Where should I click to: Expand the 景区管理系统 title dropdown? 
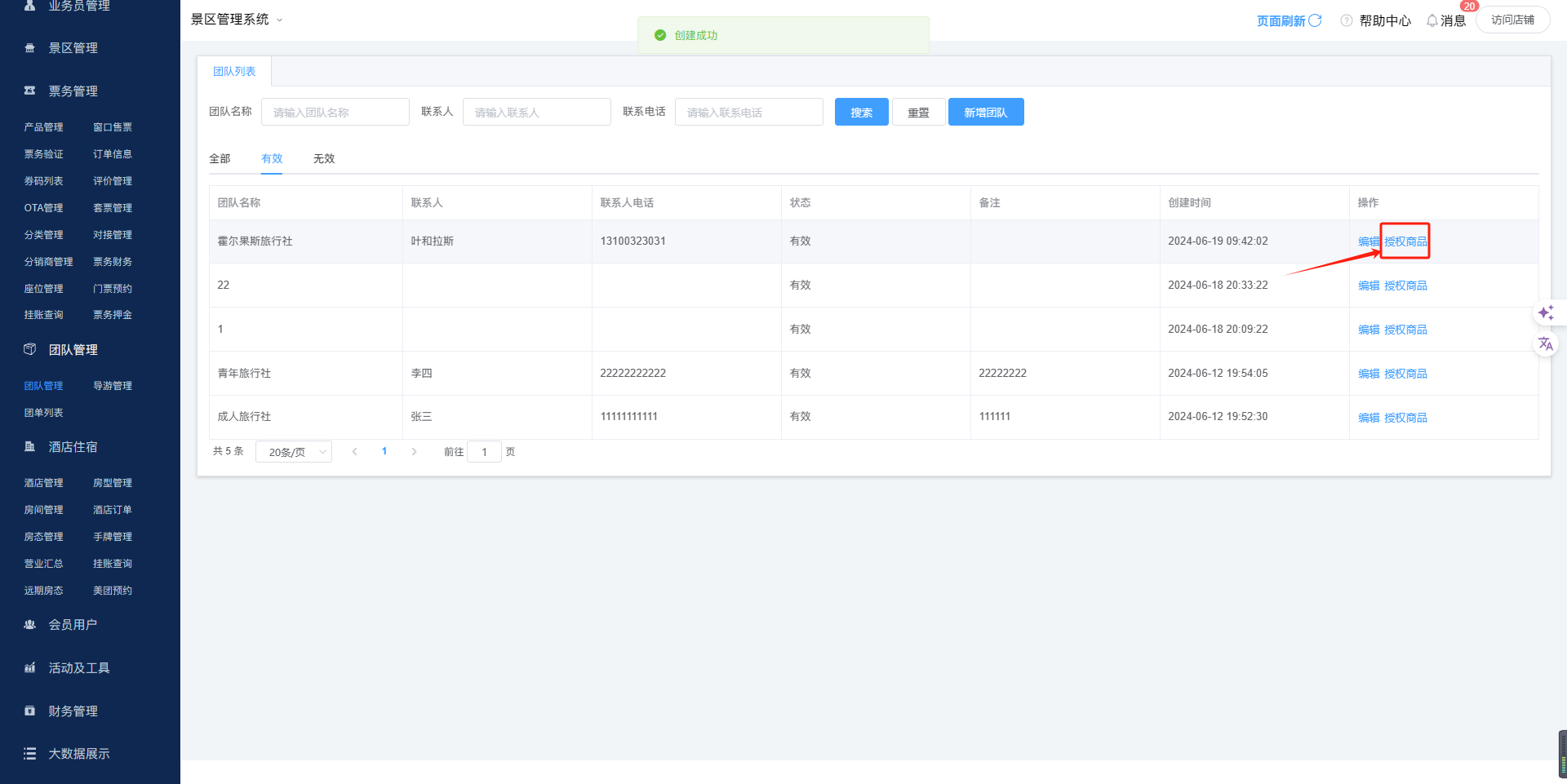(279, 20)
